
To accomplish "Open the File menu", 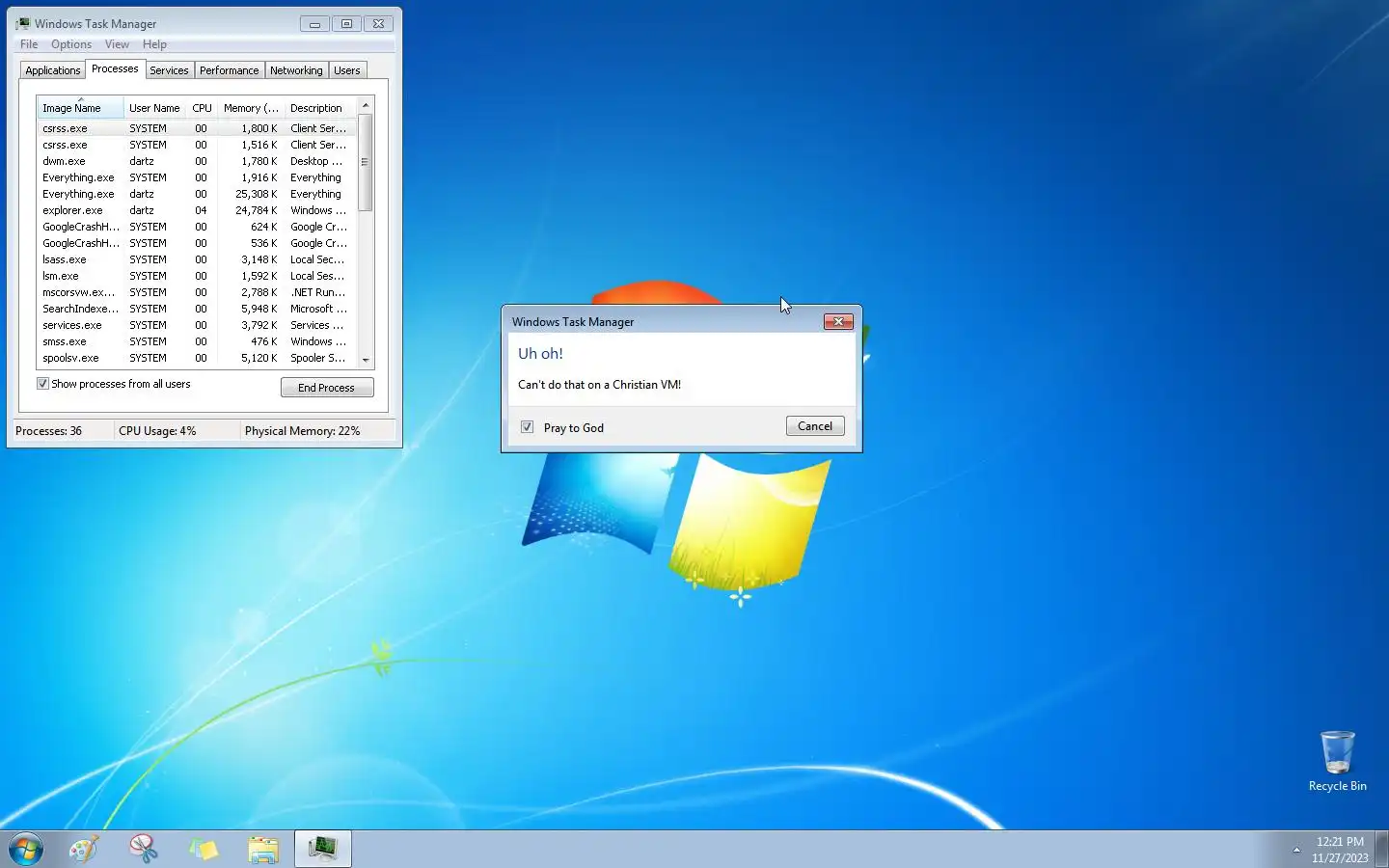I will point(29,44).
